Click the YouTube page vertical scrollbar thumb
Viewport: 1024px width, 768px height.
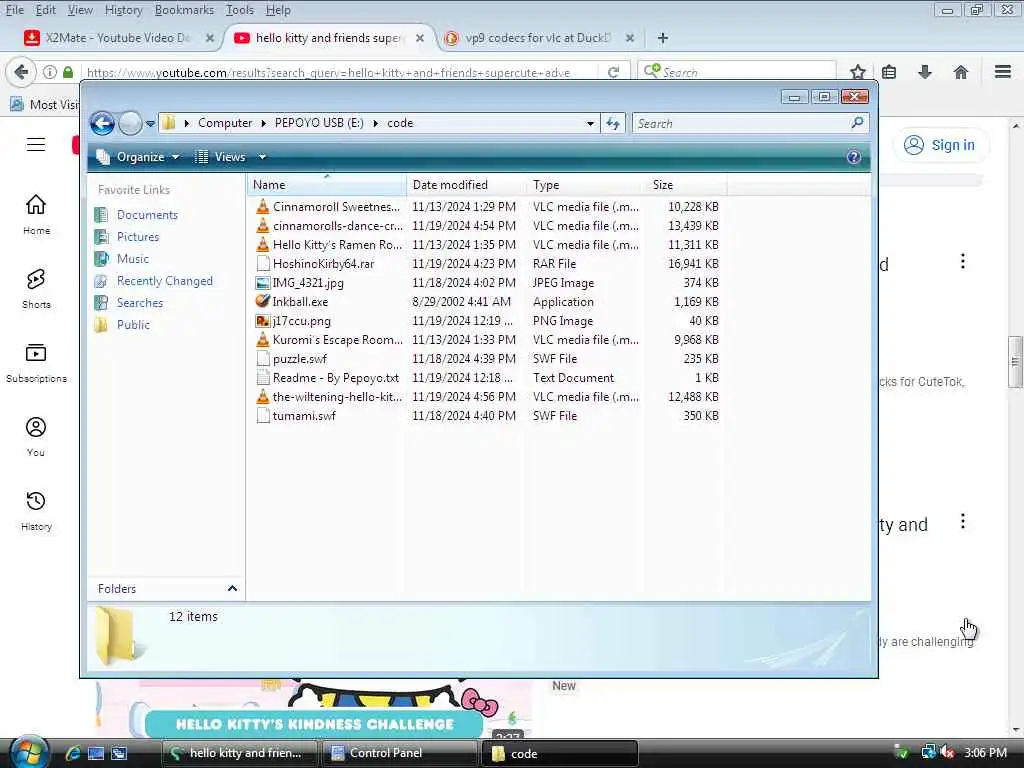[1014, 362]
